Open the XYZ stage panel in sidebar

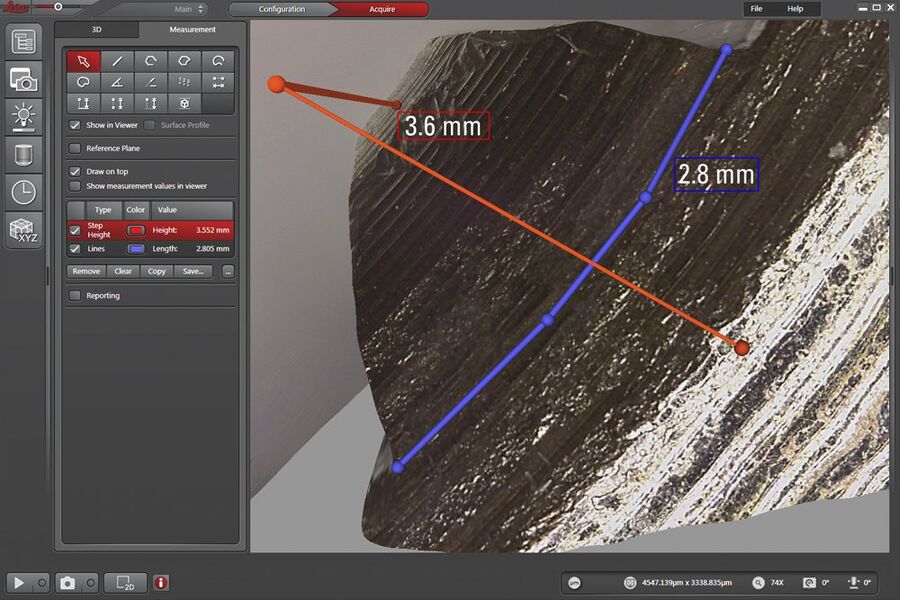click(24, 230)
